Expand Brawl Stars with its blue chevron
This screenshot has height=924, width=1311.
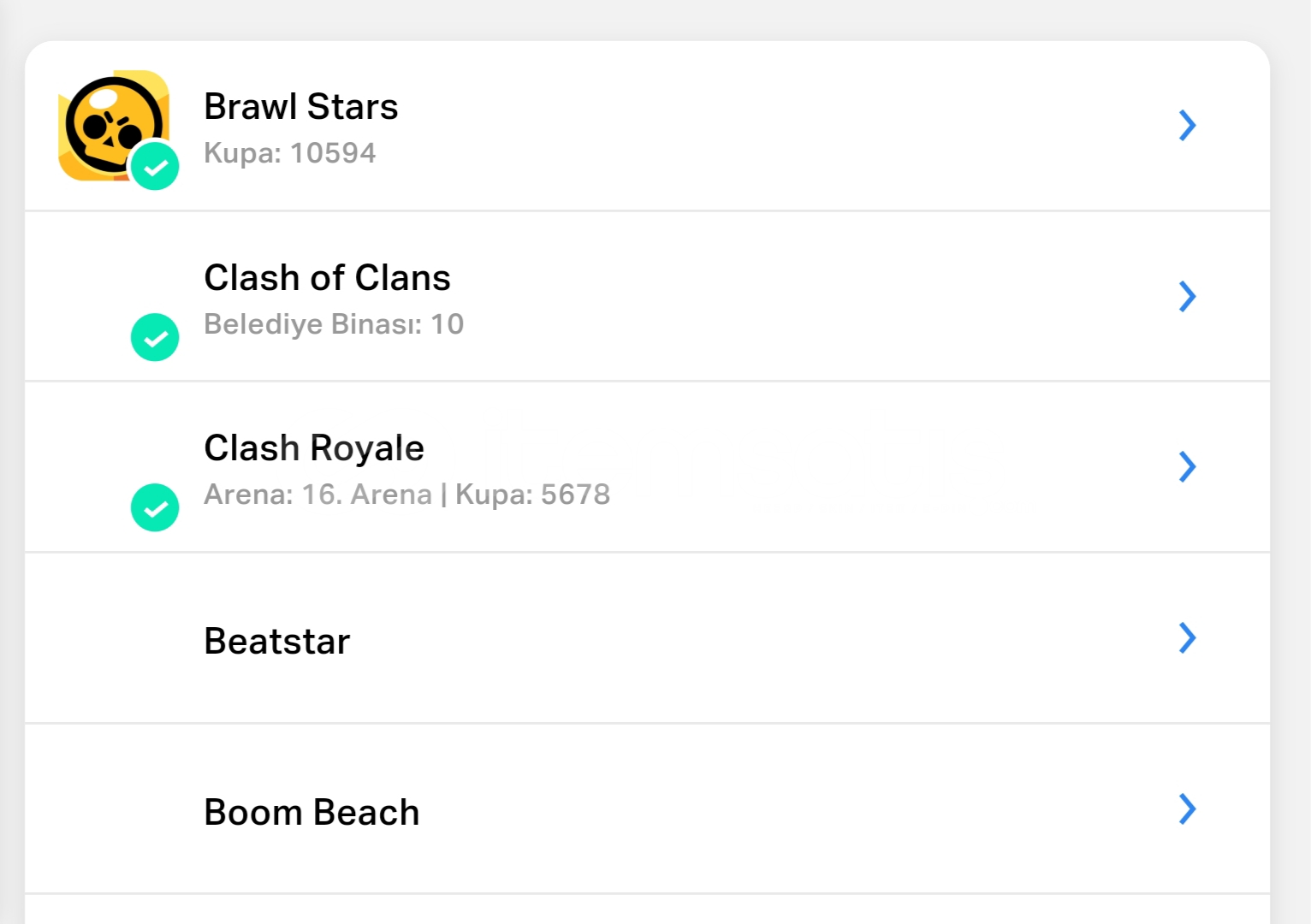1187,126
